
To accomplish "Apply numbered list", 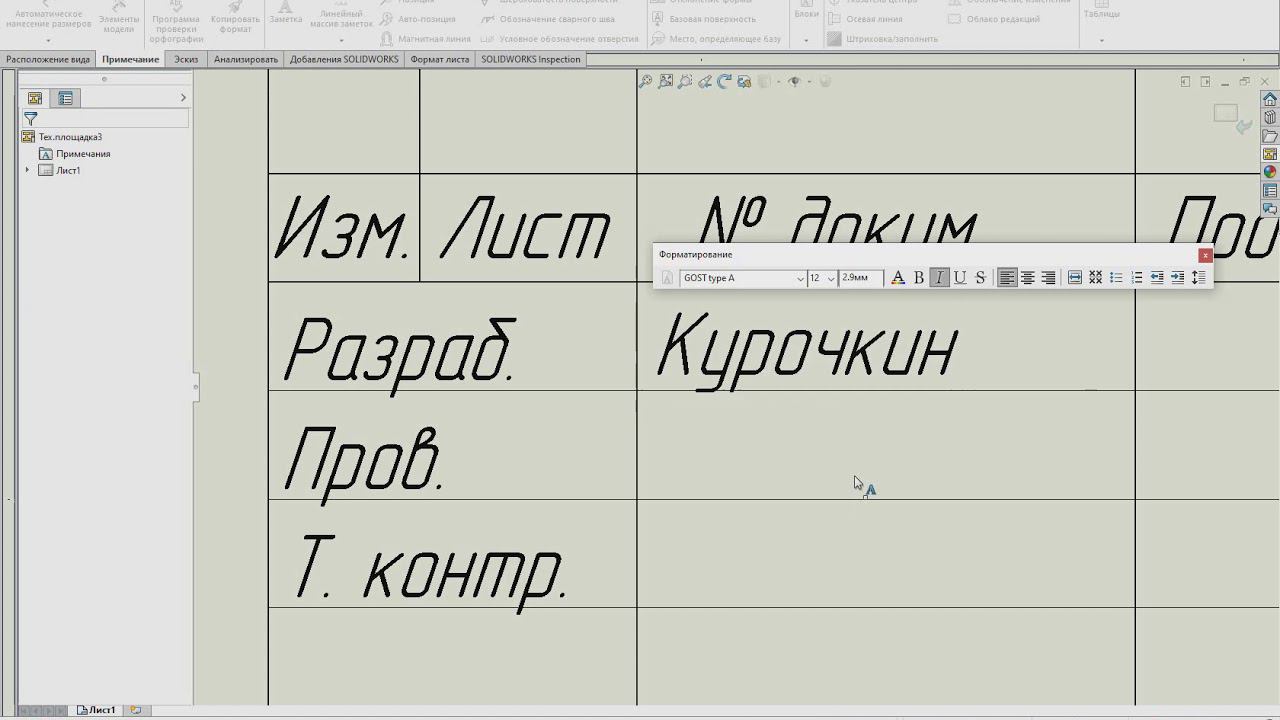I will (x=1137, y=278).
